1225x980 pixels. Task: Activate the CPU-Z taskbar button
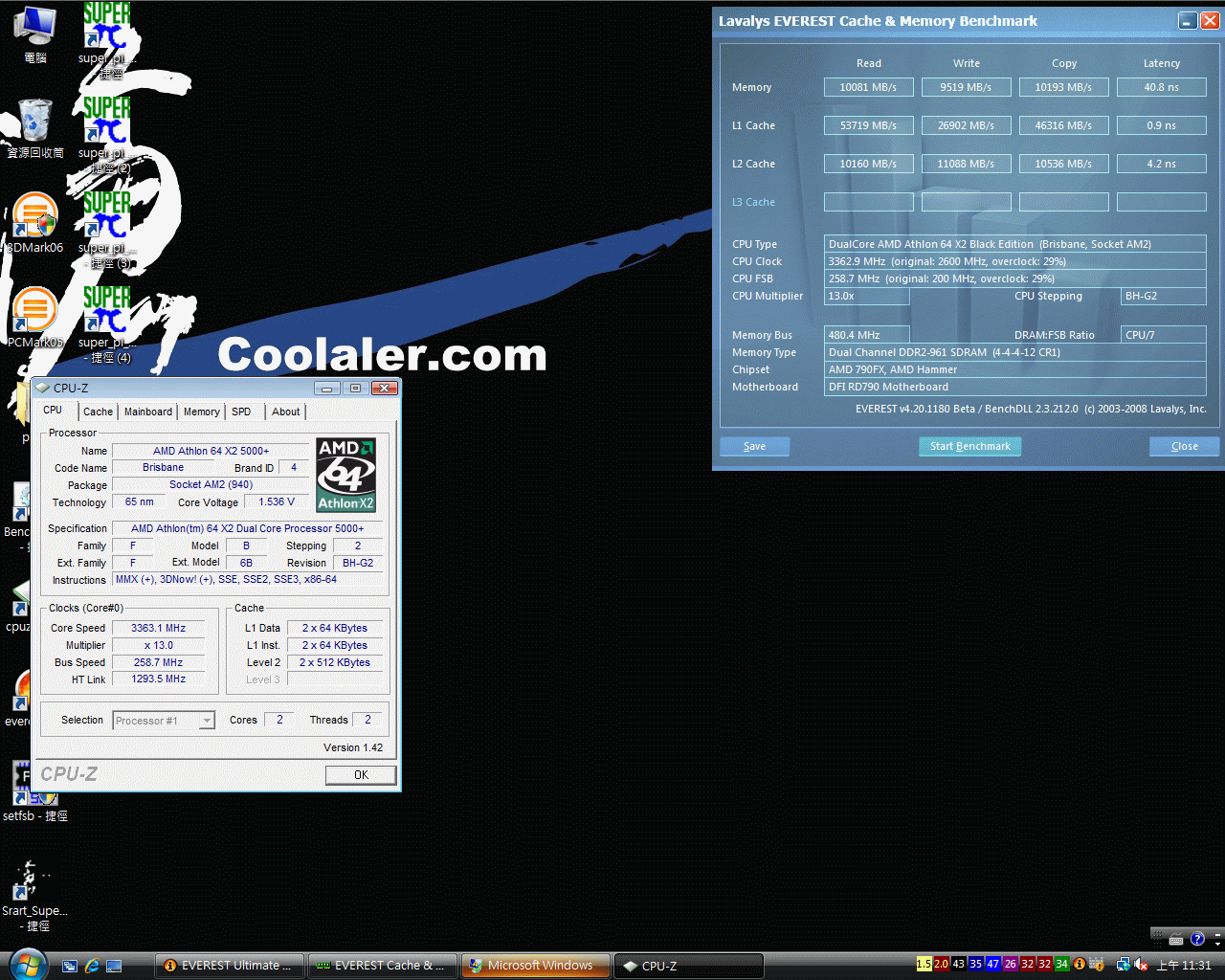(x=689, y=966)
